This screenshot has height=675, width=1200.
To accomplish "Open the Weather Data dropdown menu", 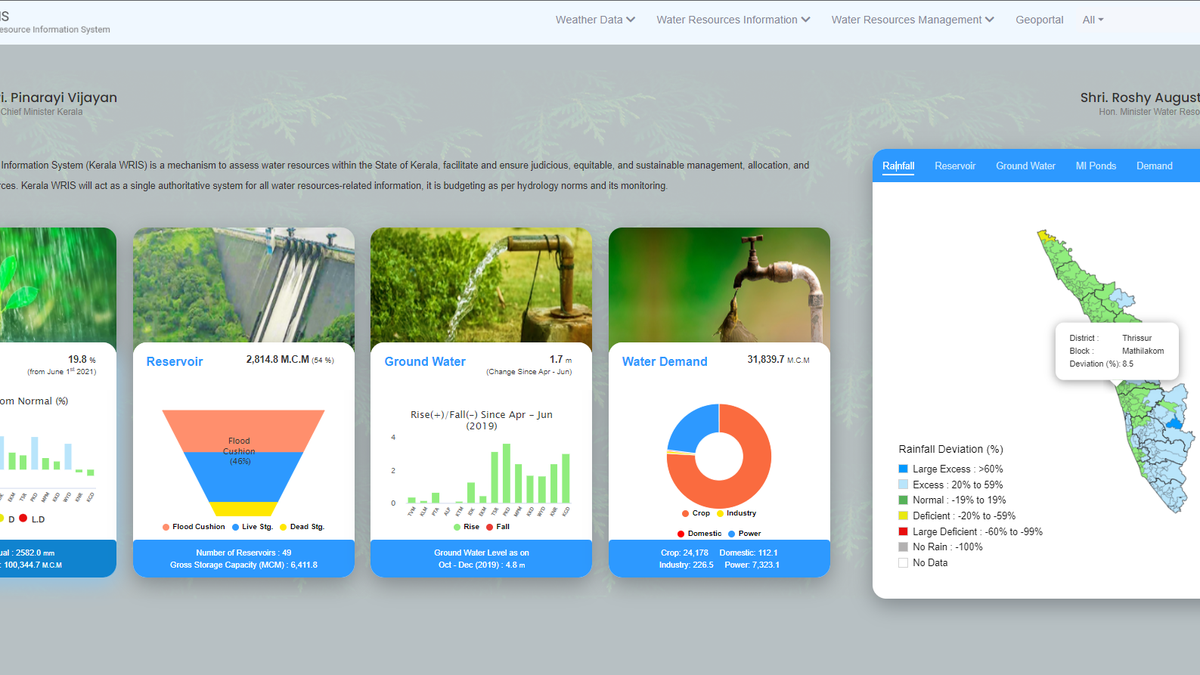I will click(595, 20).
